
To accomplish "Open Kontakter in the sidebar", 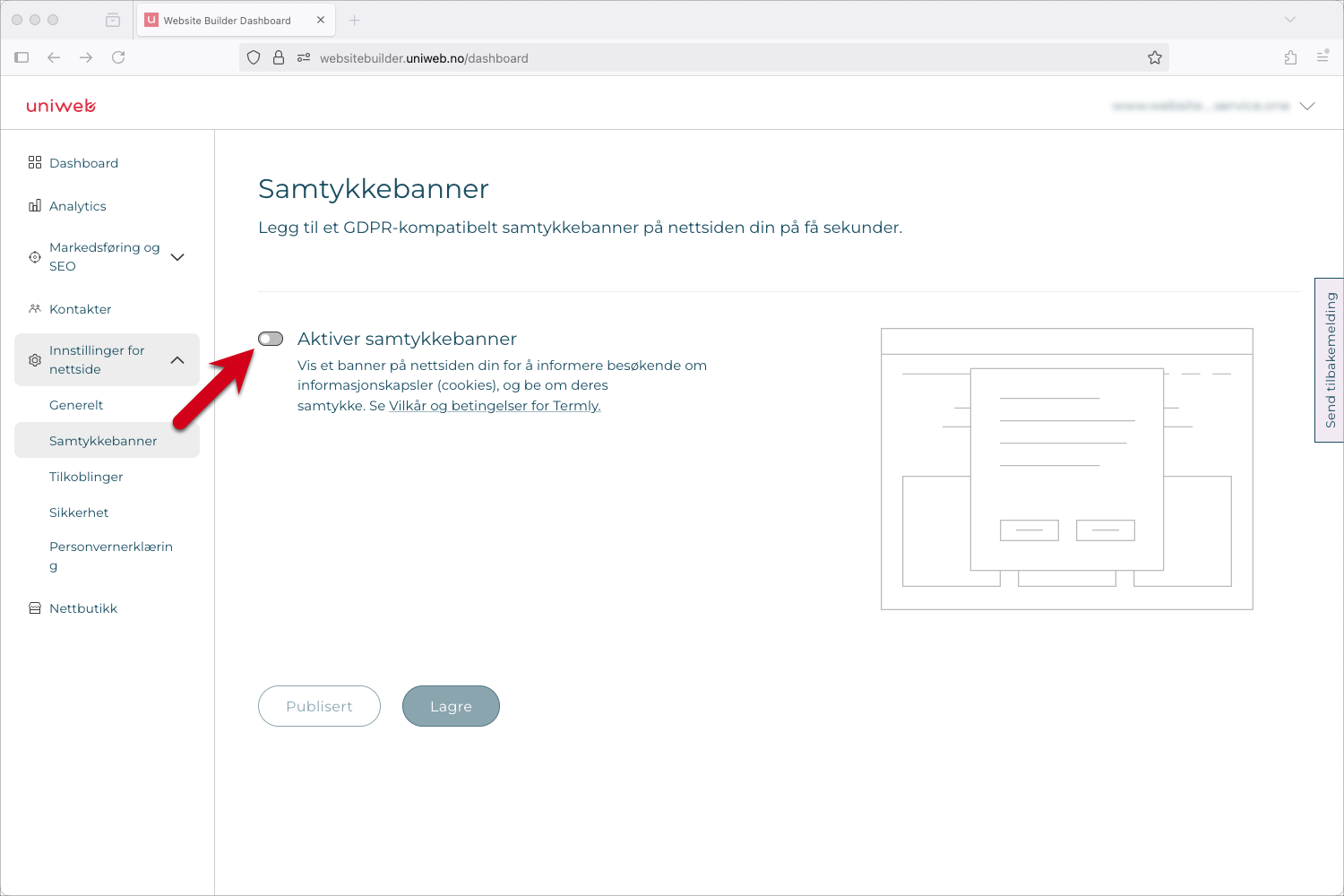I will [81, 309].
